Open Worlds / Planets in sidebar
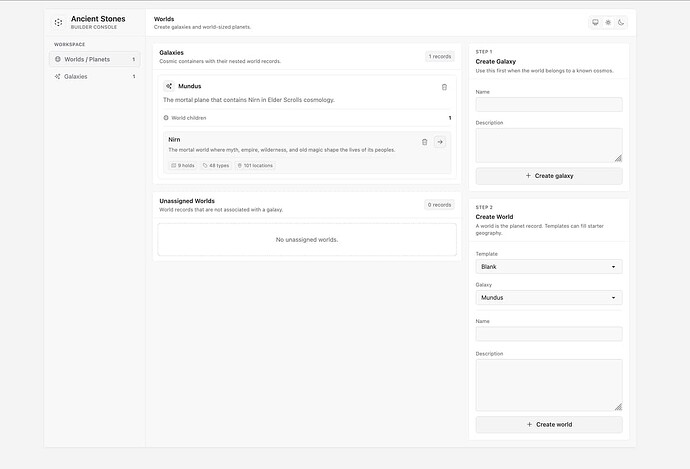Screen dimensions: 690x469 [95, 59]
